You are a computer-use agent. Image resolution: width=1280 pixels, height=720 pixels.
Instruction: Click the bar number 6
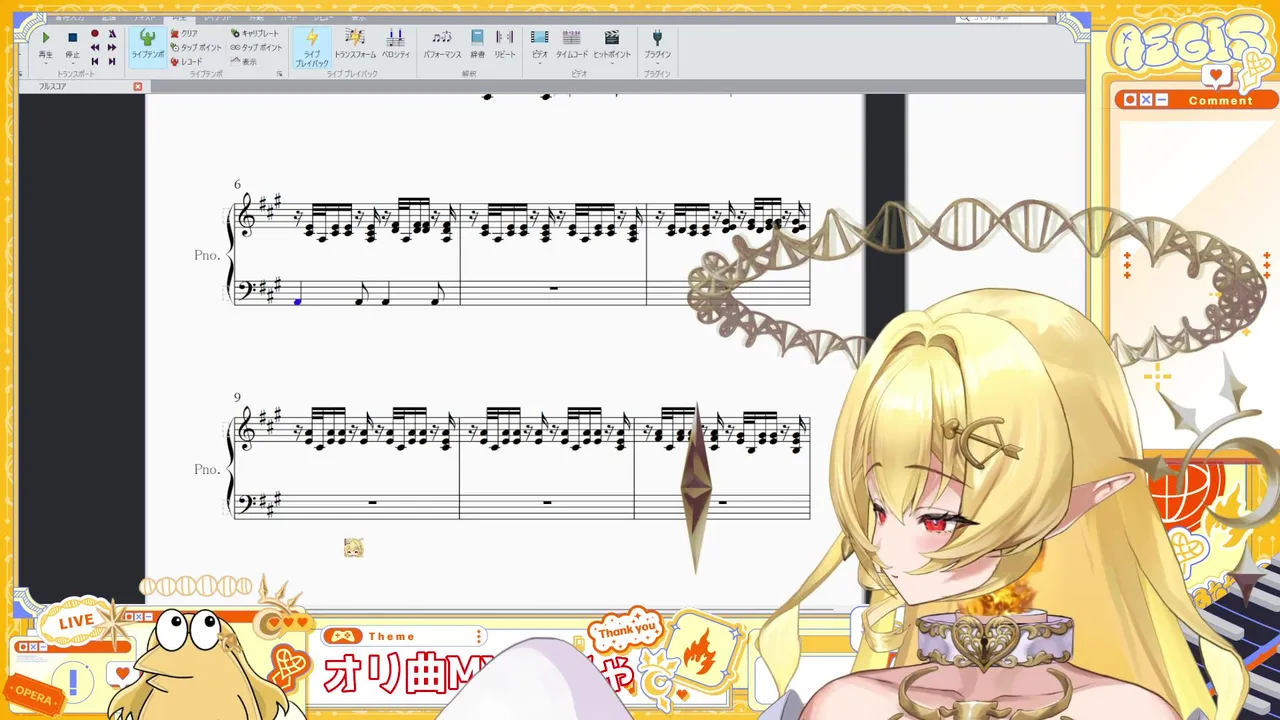pos(238,185)
